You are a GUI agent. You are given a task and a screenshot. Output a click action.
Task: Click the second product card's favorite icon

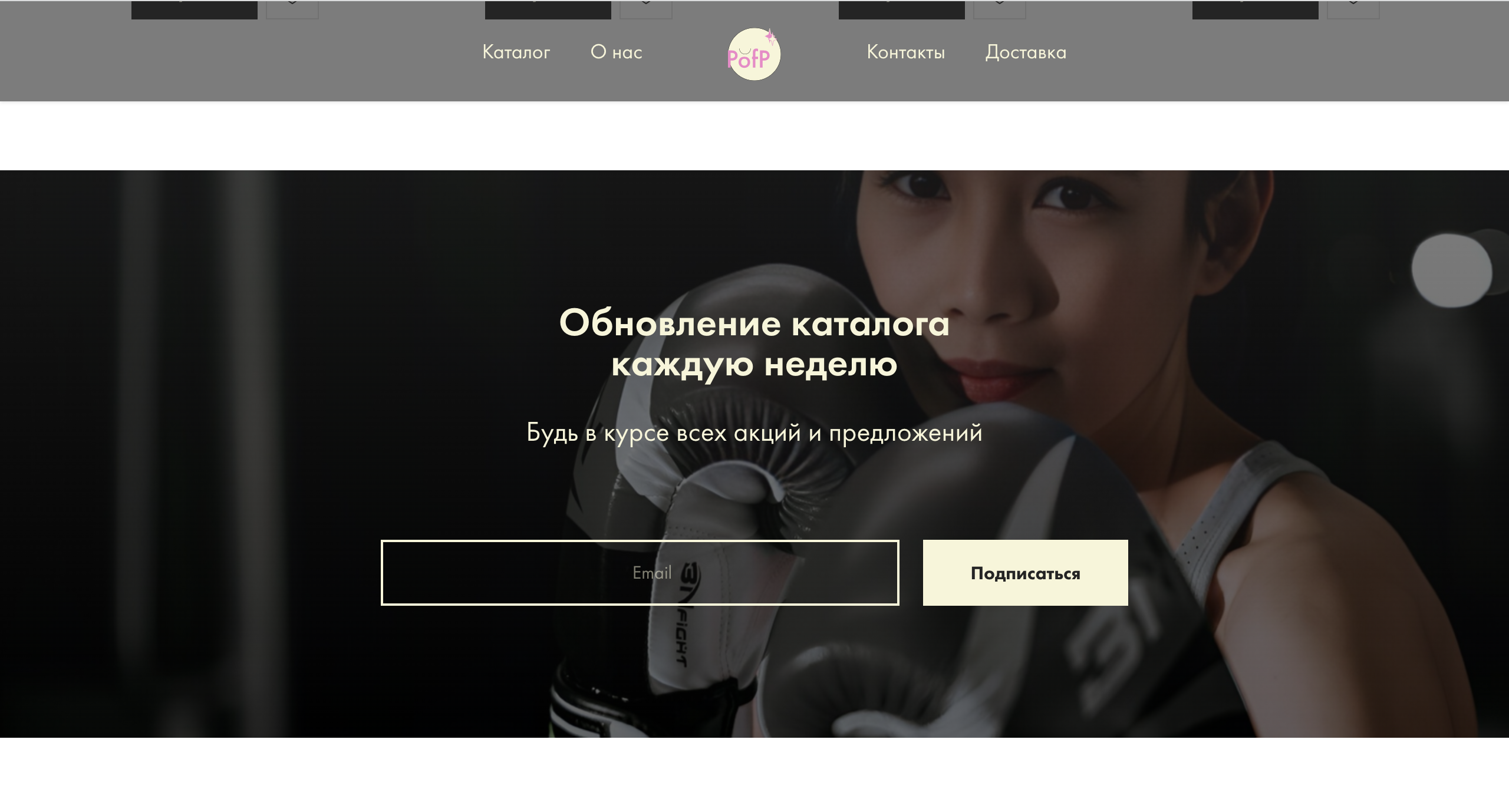(x=646, y=9)
